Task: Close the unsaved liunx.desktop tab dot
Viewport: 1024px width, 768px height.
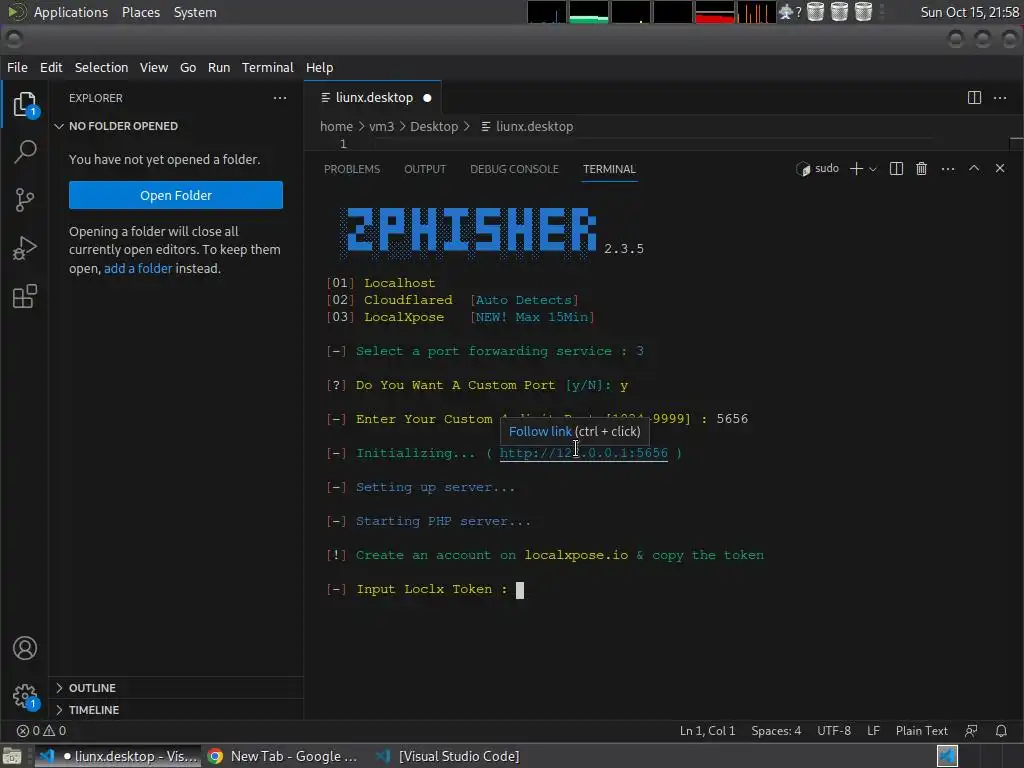Action: (x=427, y=98)
